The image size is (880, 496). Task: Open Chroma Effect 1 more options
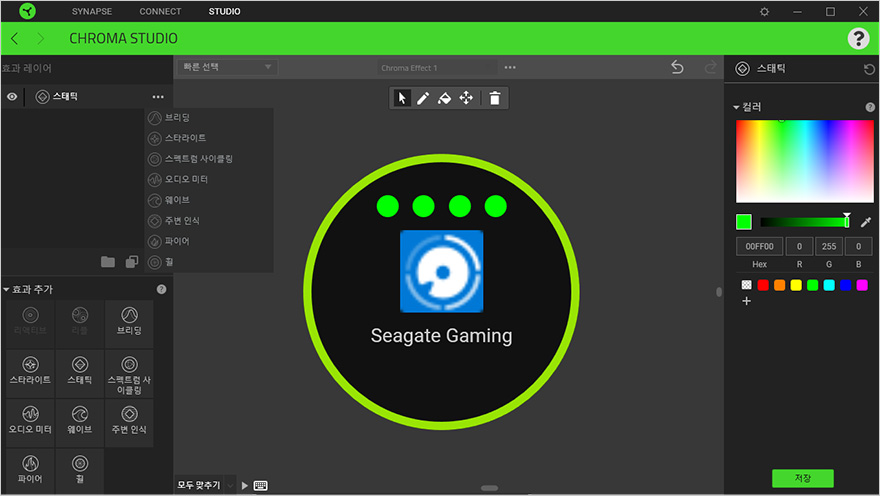(510, 67)
